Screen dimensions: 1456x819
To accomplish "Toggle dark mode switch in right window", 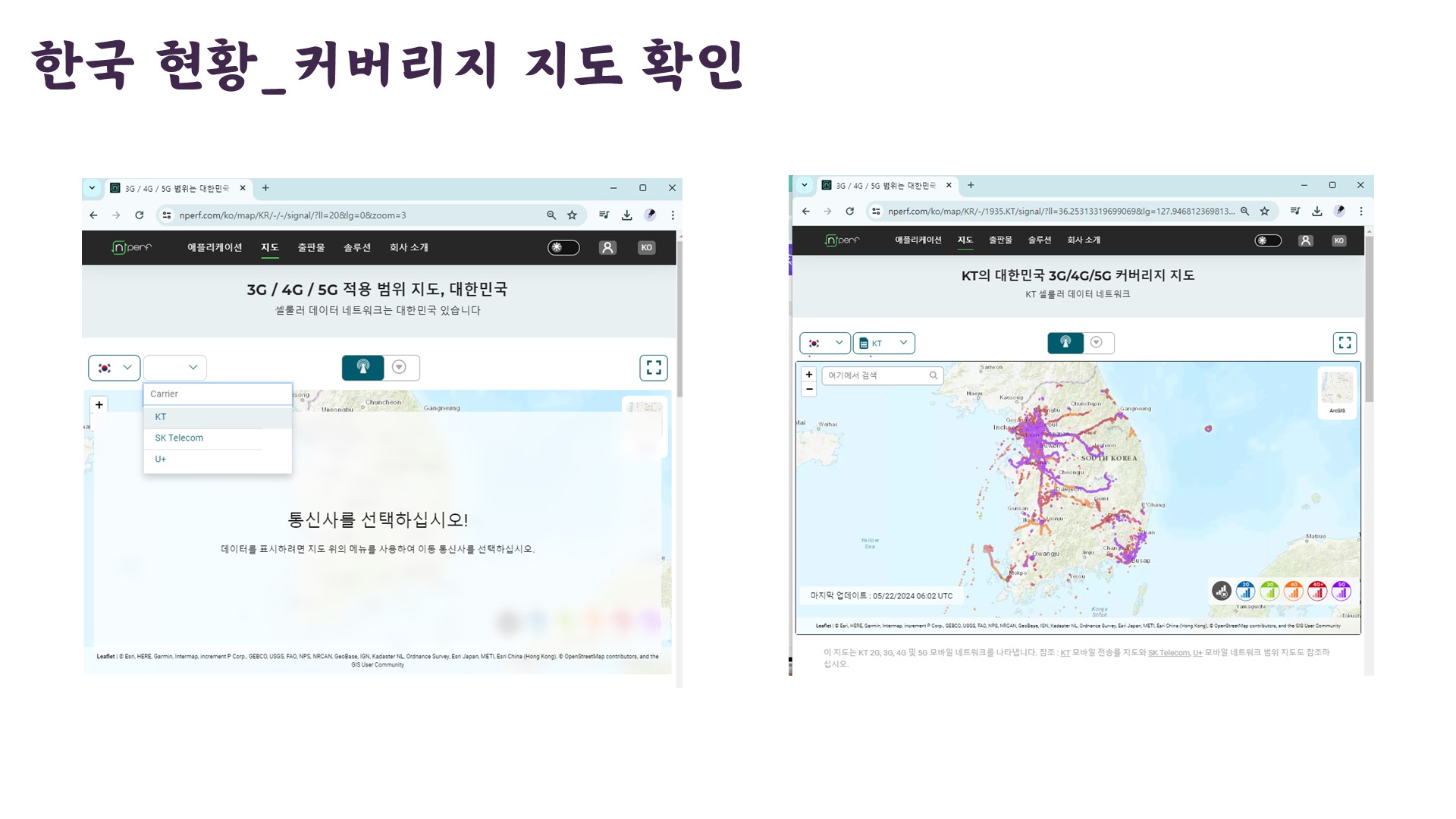I will [x=1267, y=240].
